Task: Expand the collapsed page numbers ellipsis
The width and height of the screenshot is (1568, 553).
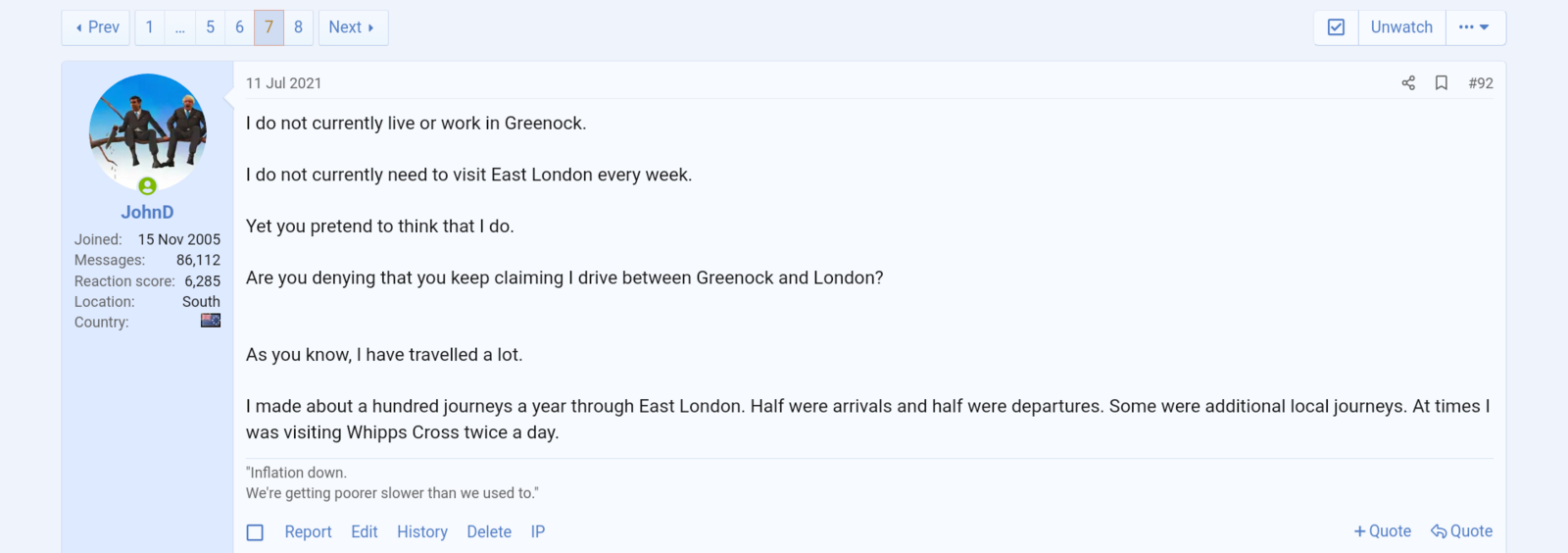Action: (180, 27)
